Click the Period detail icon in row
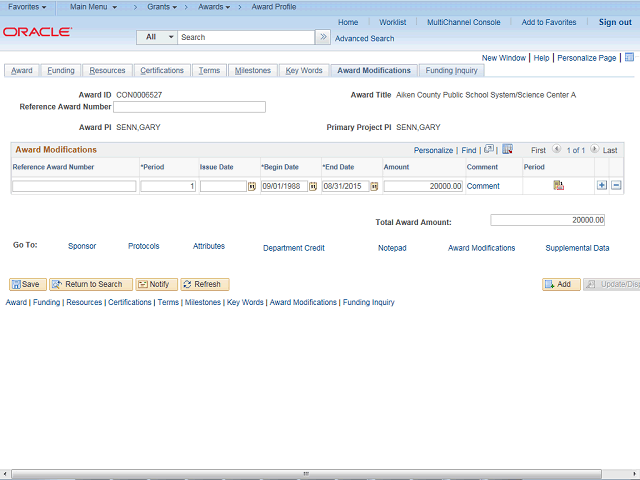 pos(558,185)
